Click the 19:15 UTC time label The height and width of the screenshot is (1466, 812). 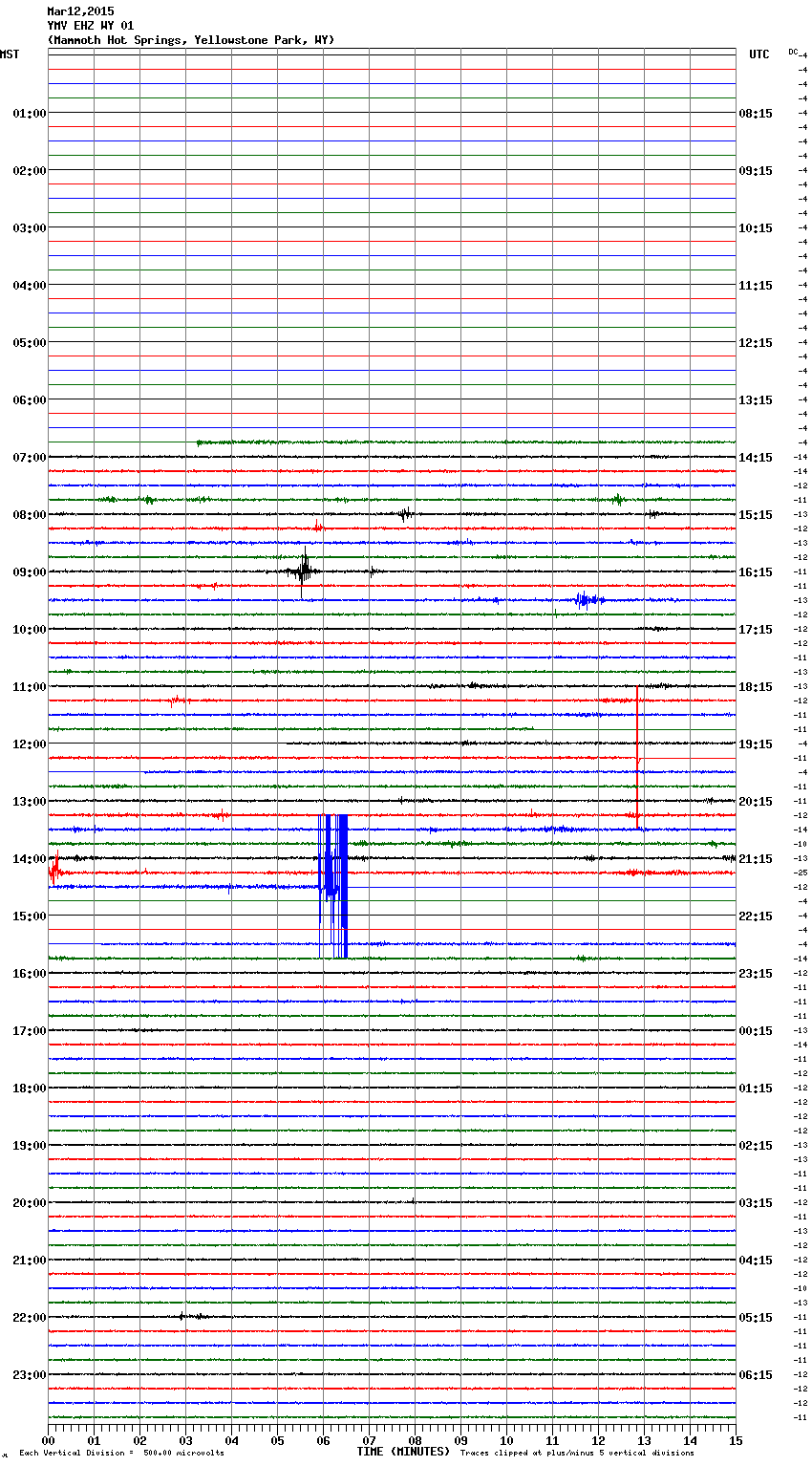point(756,744)
